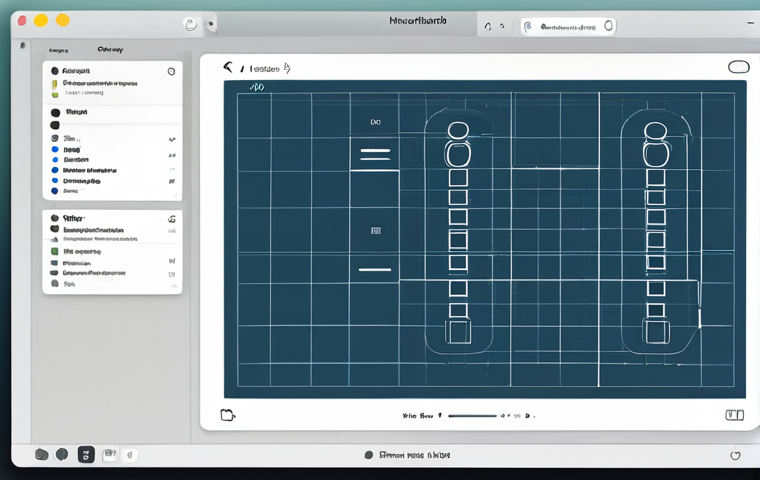The height and width of the screenshot is (480, 760).
Task: Click the double-line hamburger symbol on the blueprint
Action: (375, 154)
